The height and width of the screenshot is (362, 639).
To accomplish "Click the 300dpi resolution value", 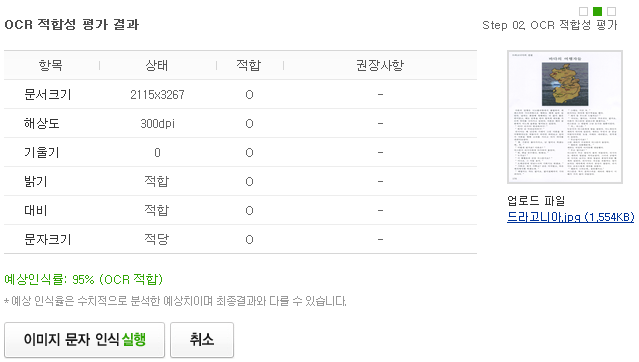I will 157,124.
